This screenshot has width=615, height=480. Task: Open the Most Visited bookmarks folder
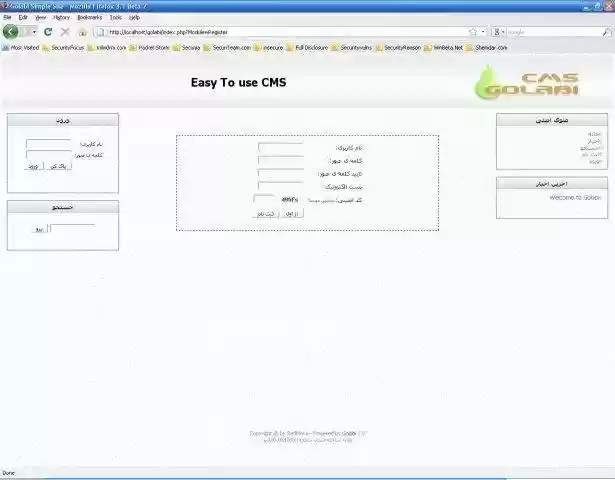(x=21, y=47)
